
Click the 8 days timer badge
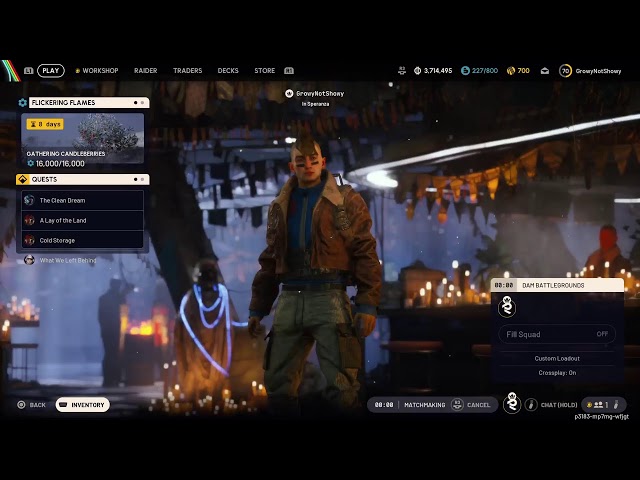point(45,124)
